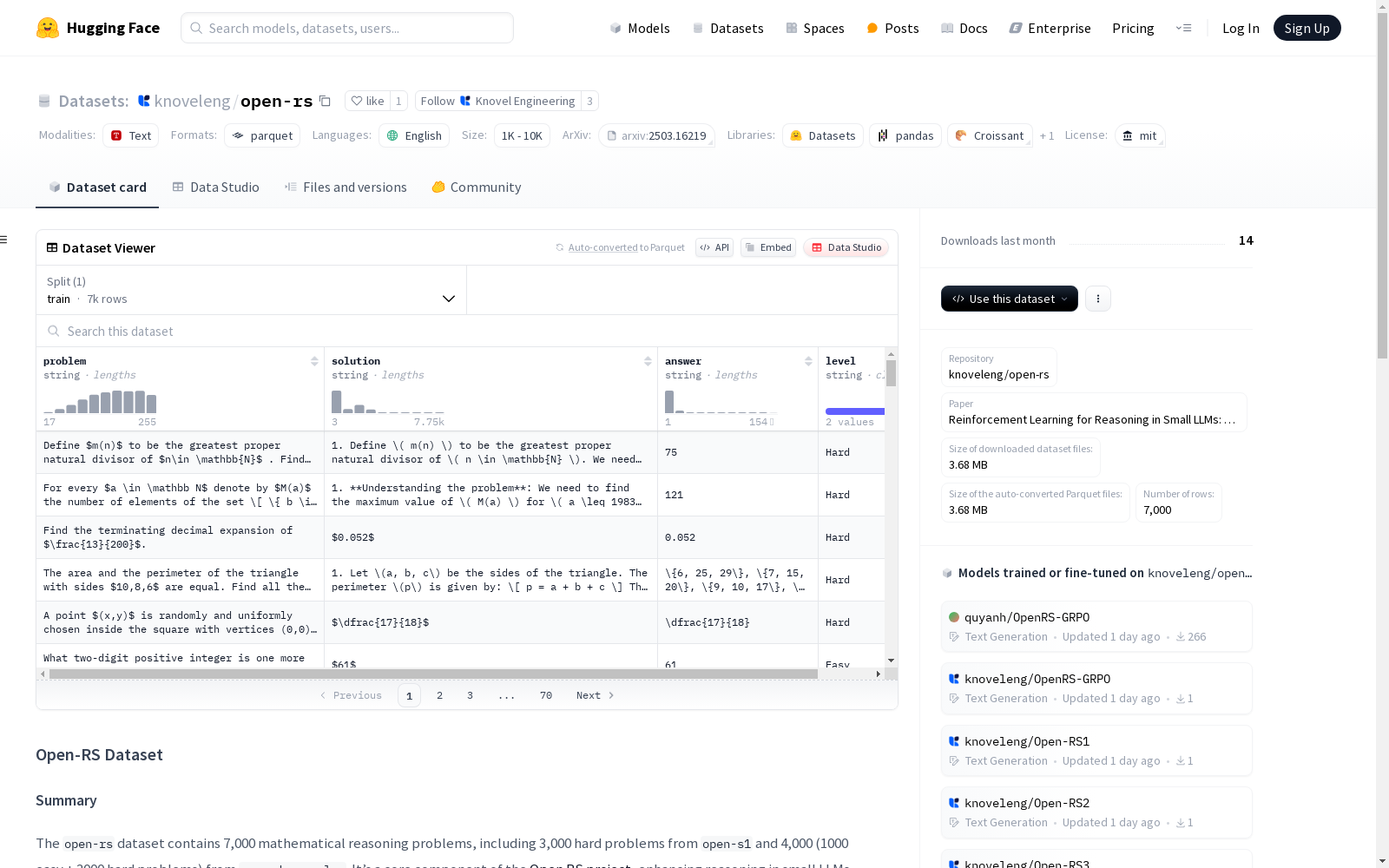
Task: Click the English language tag
Action: [x=414, y=135]
